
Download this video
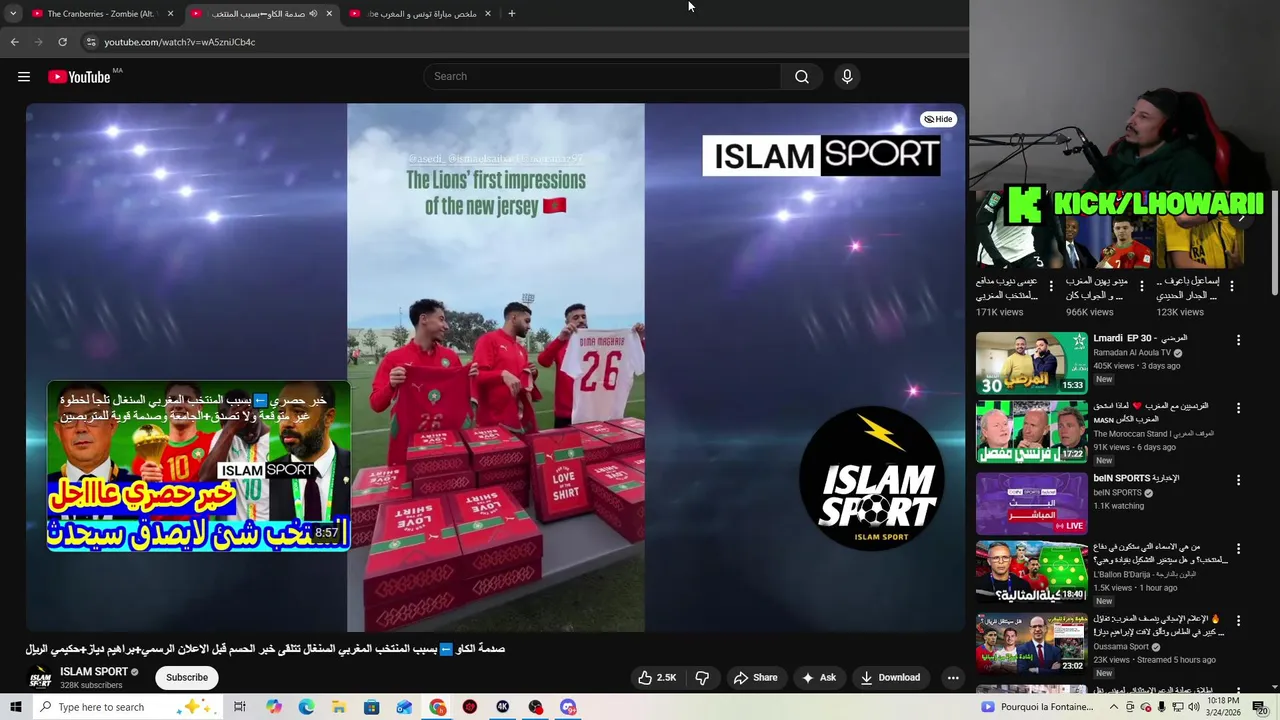point(890,677)
